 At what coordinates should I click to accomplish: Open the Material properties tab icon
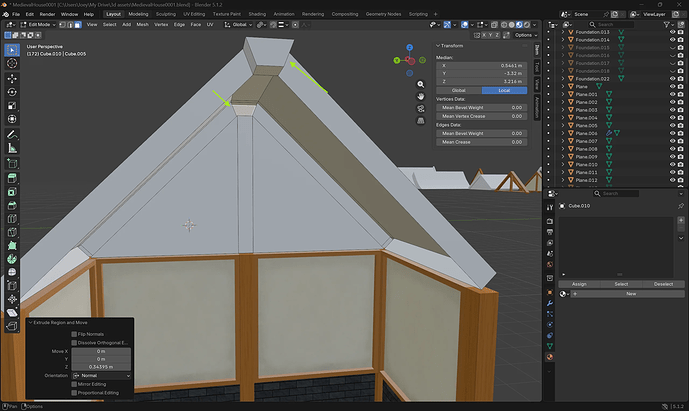(x=550, y=357)
